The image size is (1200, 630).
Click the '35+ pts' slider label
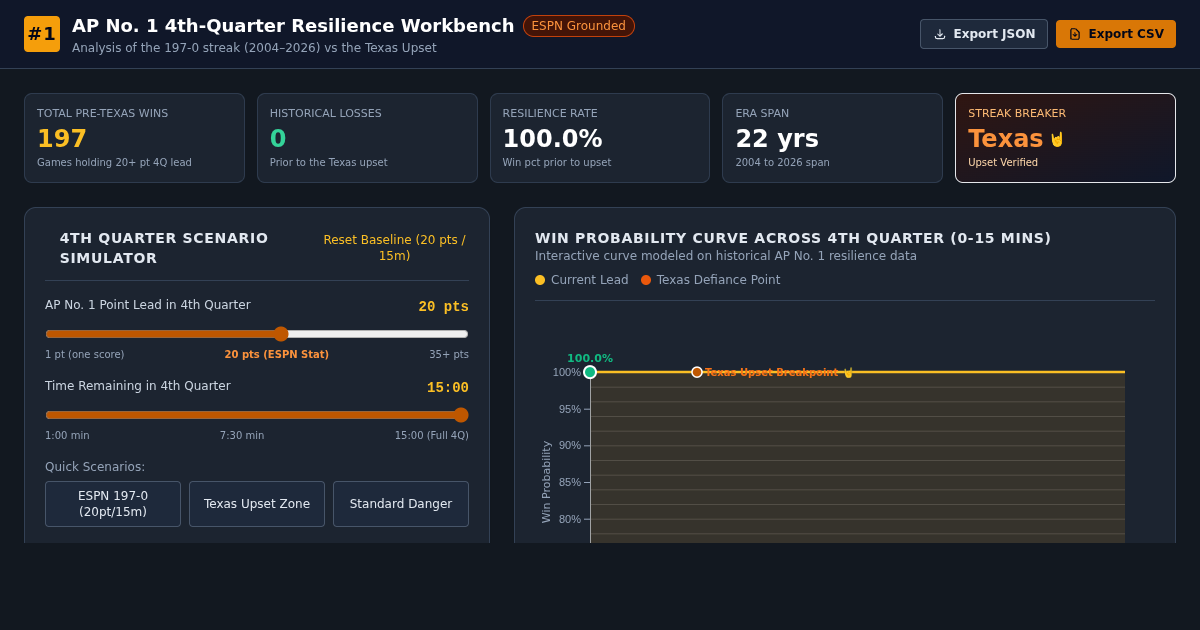(x=449, y=355)
